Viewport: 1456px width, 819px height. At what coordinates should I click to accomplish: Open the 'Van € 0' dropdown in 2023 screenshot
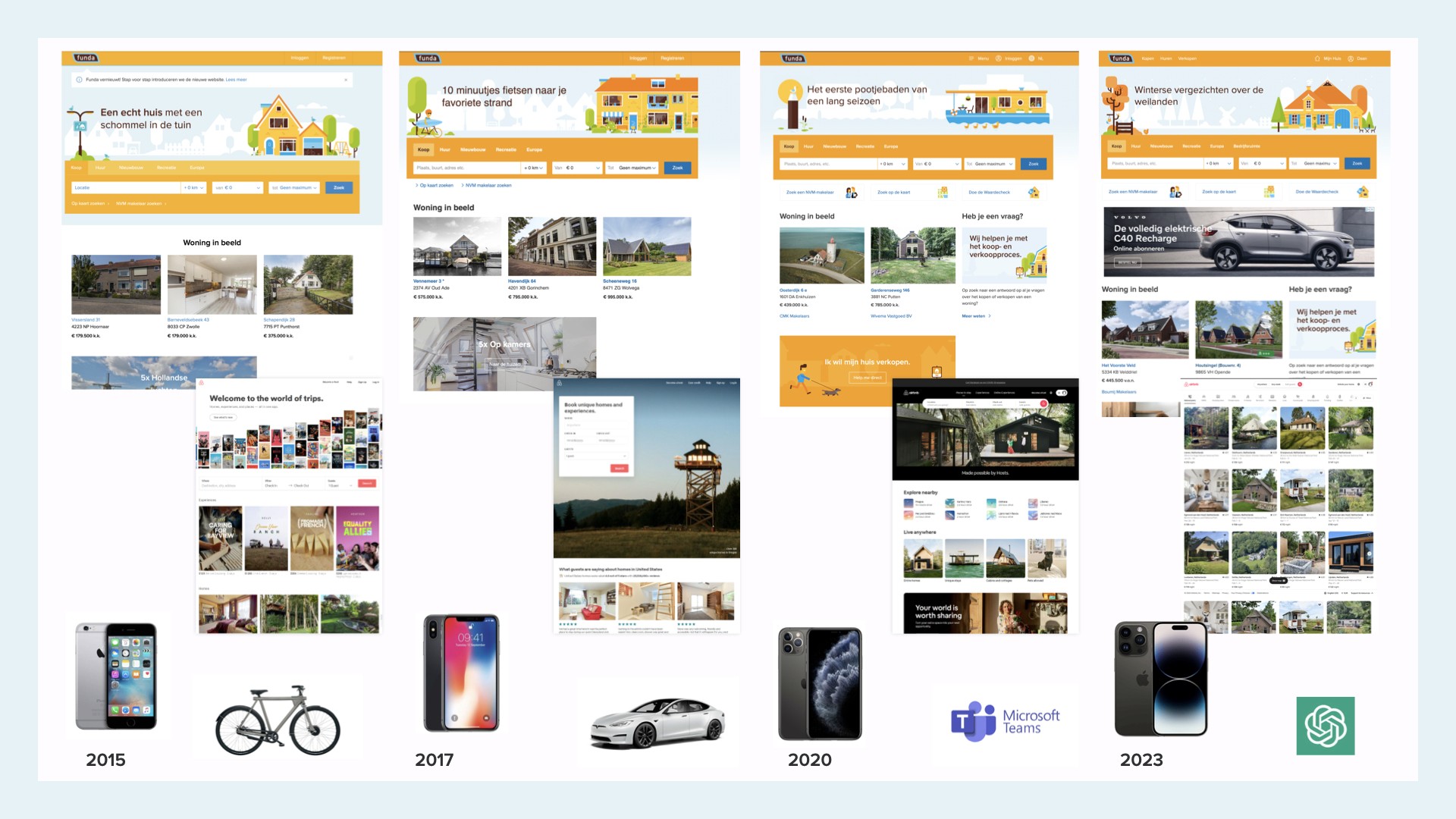point(1261,163)
